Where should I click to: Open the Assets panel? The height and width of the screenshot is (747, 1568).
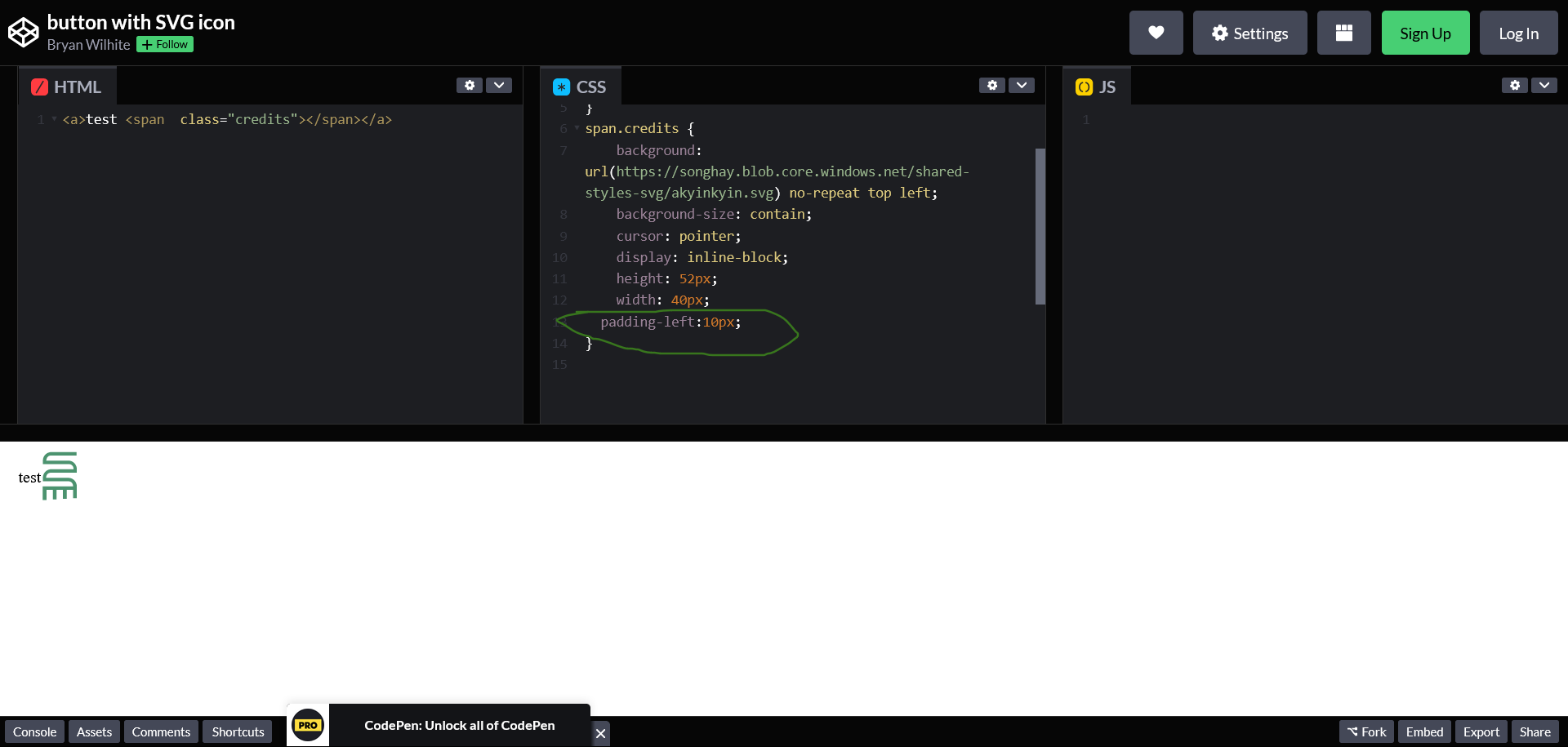[94, 731]
